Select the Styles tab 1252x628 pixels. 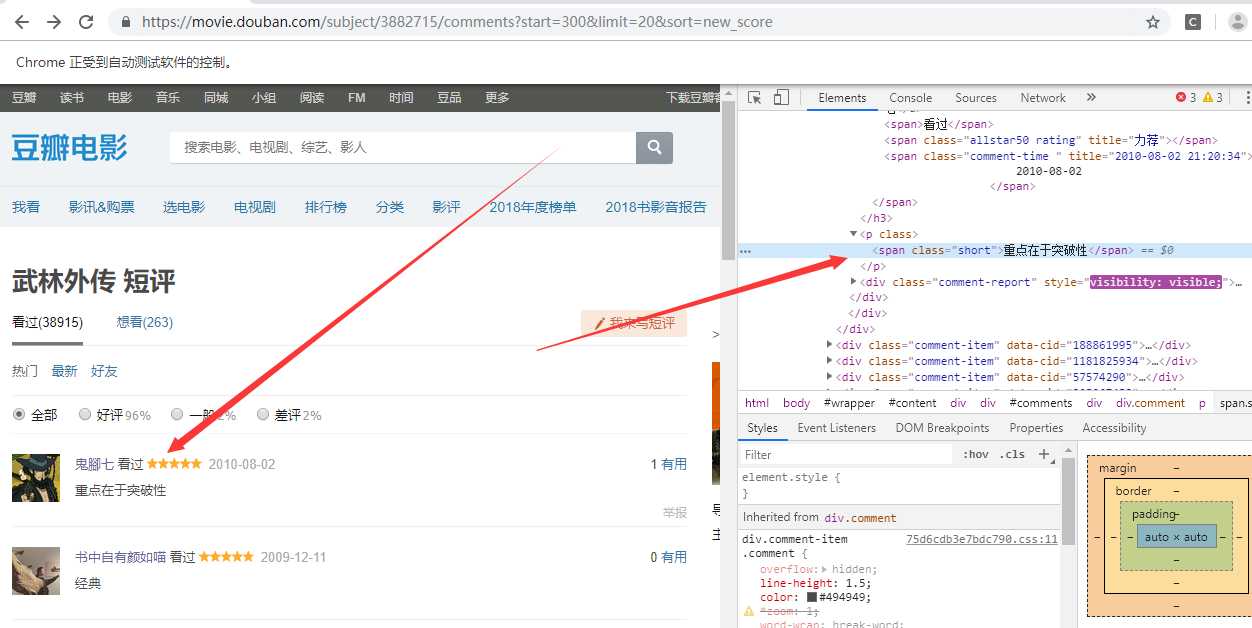(762, 428)
